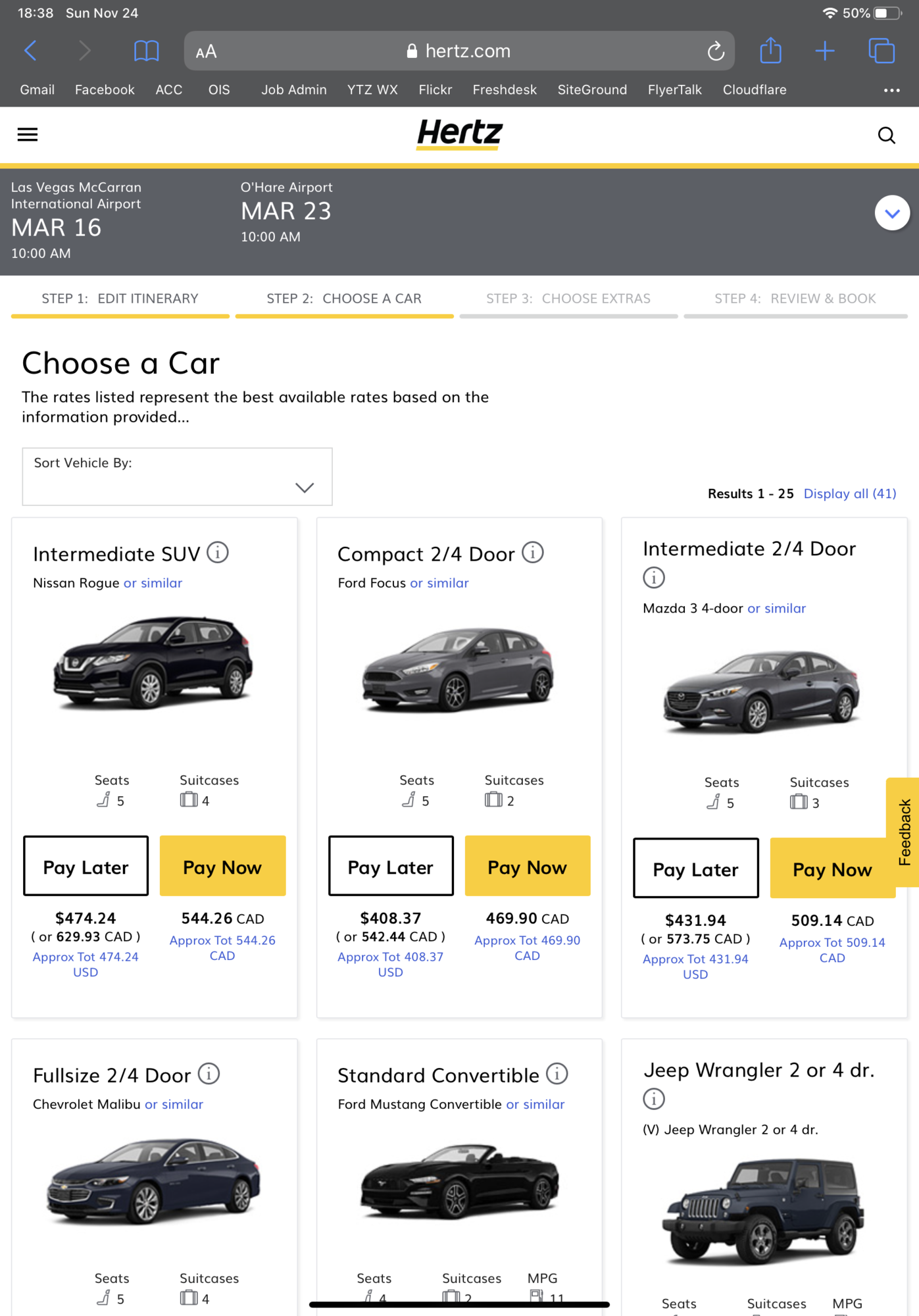
Task: Show more bookmarks via the ellipsis
Action: pos(891,90)
